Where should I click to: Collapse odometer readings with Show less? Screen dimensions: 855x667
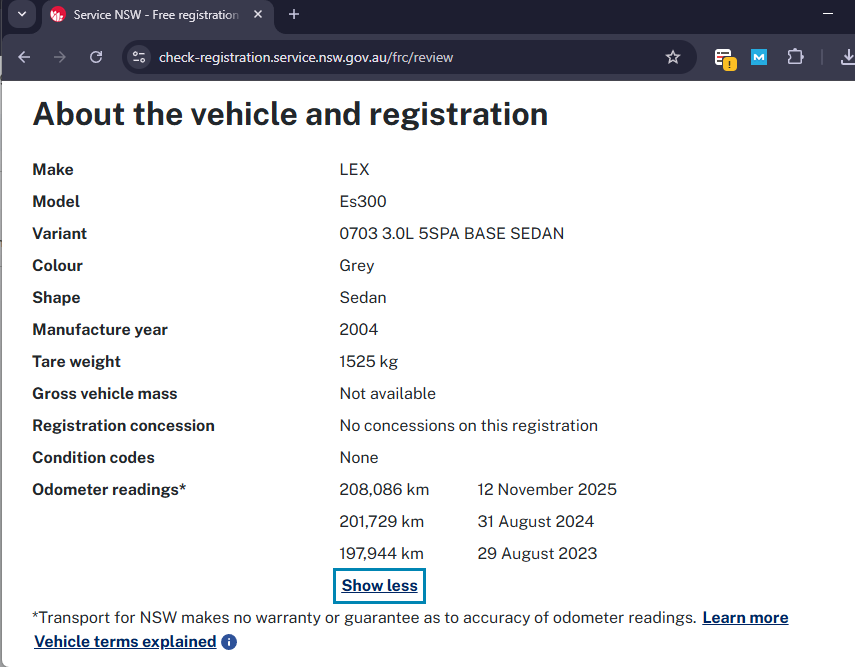(379, 586)
